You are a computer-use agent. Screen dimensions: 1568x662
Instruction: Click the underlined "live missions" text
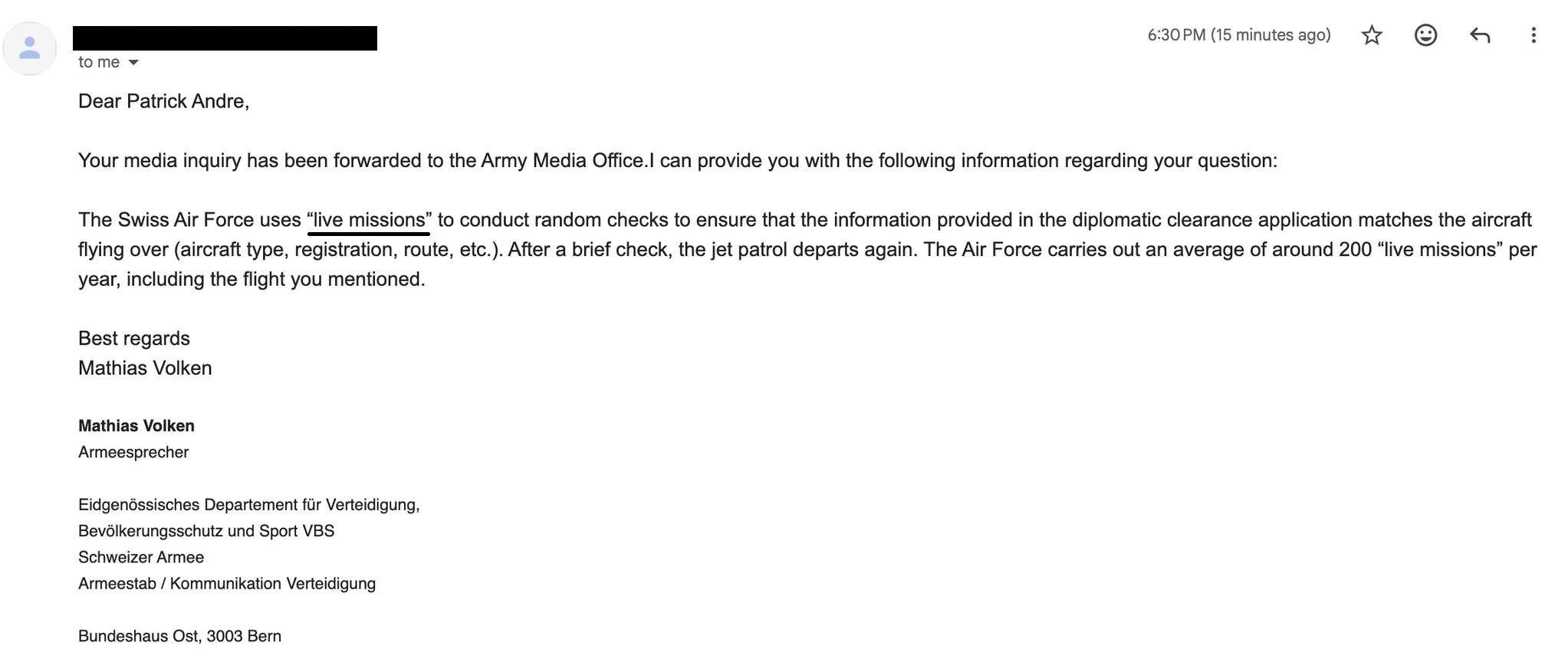click(x=369, y=221)
